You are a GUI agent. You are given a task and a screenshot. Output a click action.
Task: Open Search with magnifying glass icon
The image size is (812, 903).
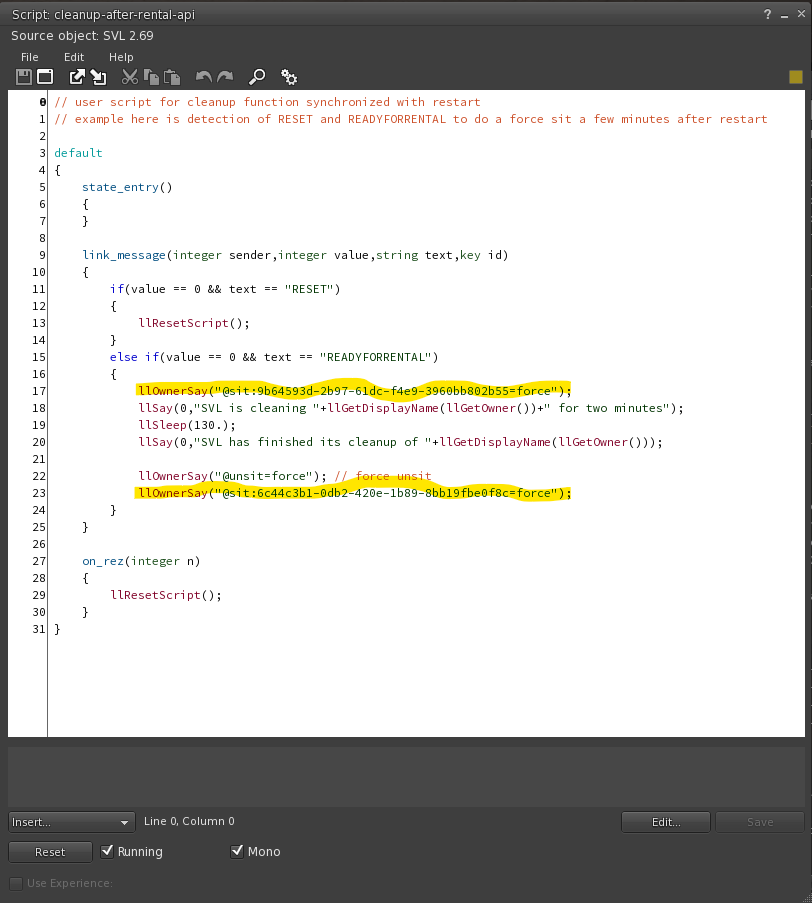pos(257,77)
